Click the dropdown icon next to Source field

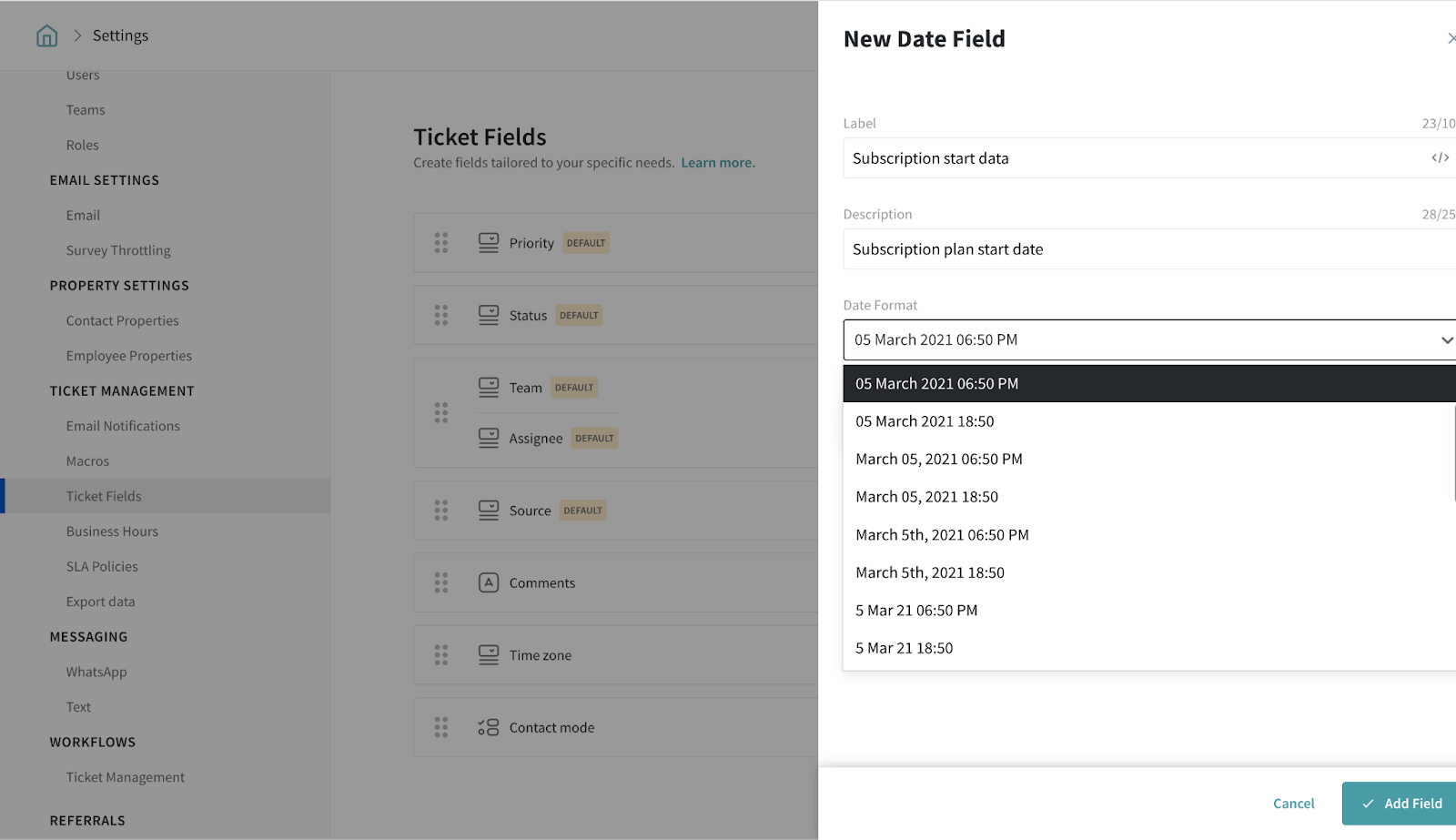point(489,511)
